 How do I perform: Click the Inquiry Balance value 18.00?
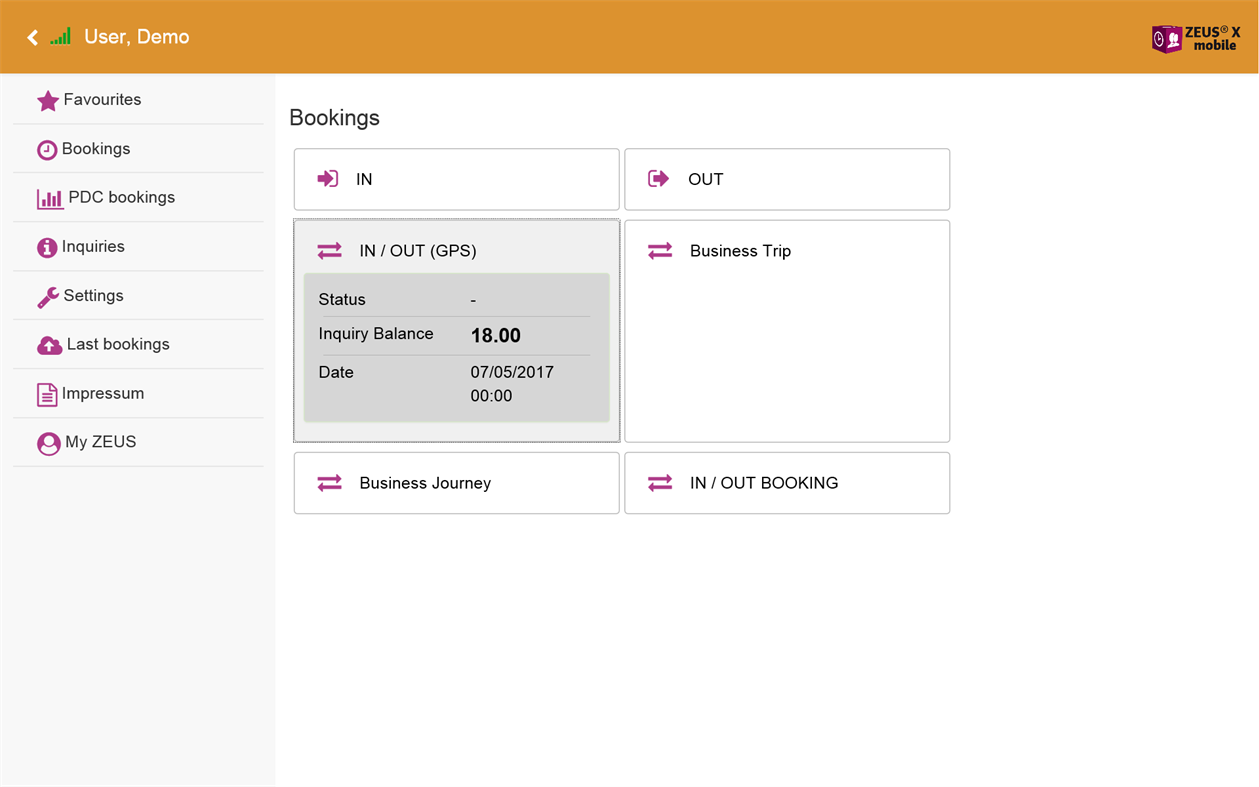pos(496,336)
